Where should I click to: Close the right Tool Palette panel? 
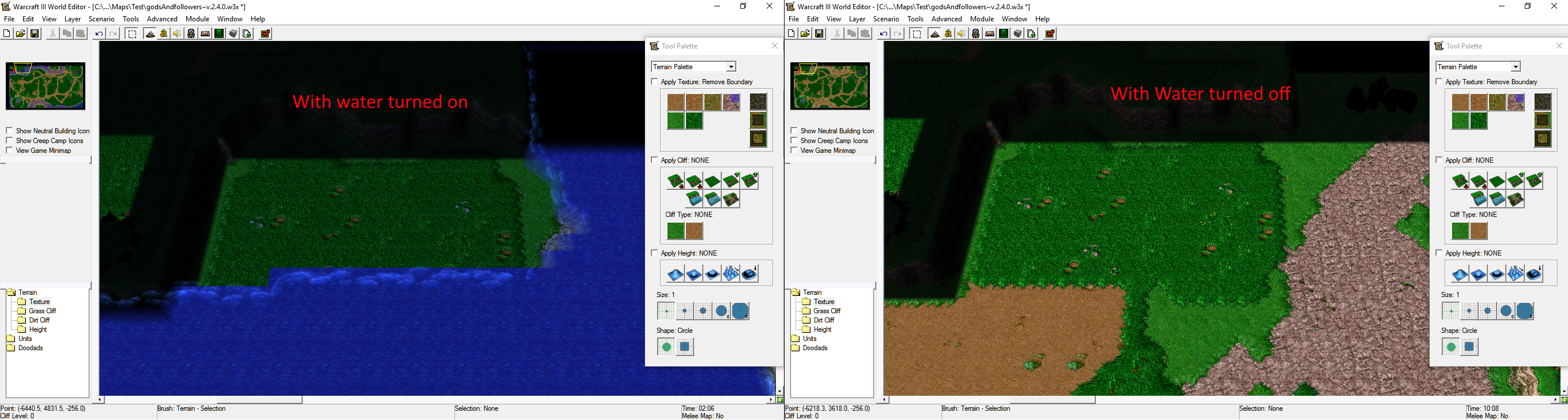[1559, 46]
